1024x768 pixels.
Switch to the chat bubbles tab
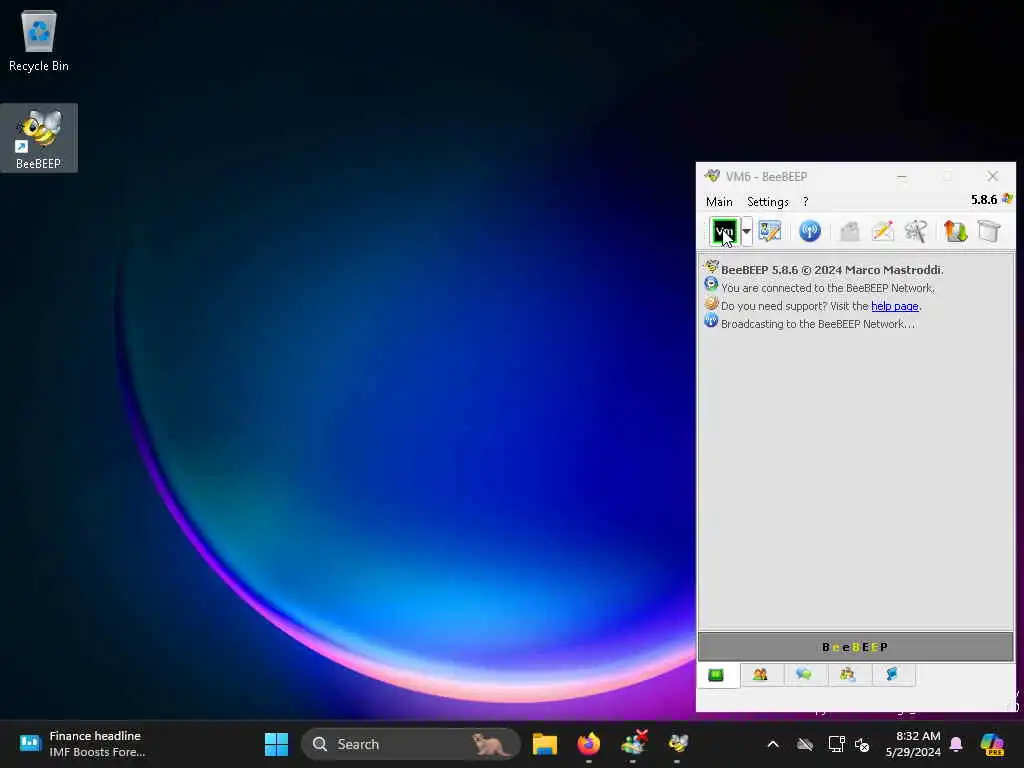pyautogui.click(x=804, y=675)
